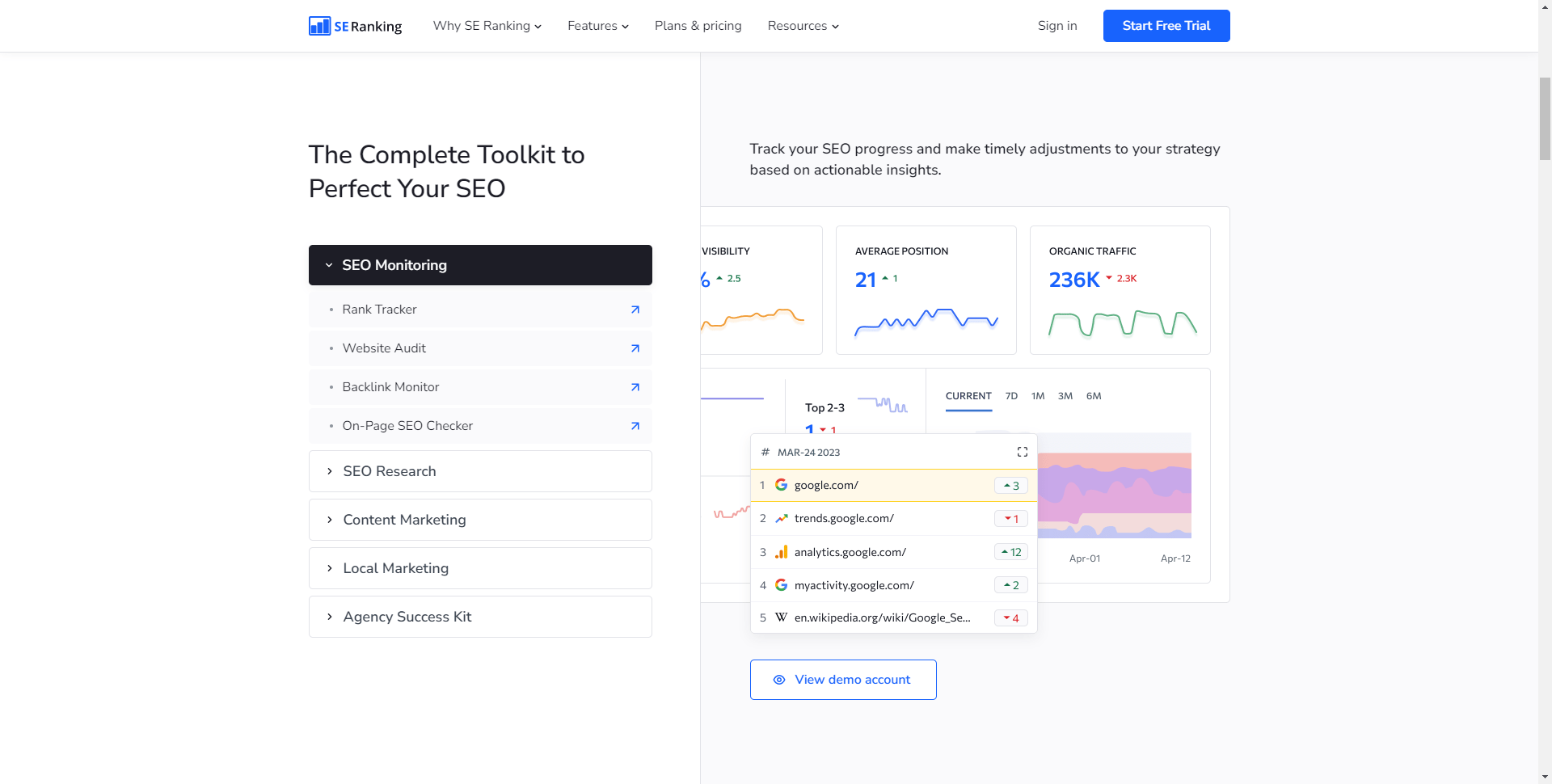
Task: Collapse the SEO Monitoring section
Action: click(480, 265)
